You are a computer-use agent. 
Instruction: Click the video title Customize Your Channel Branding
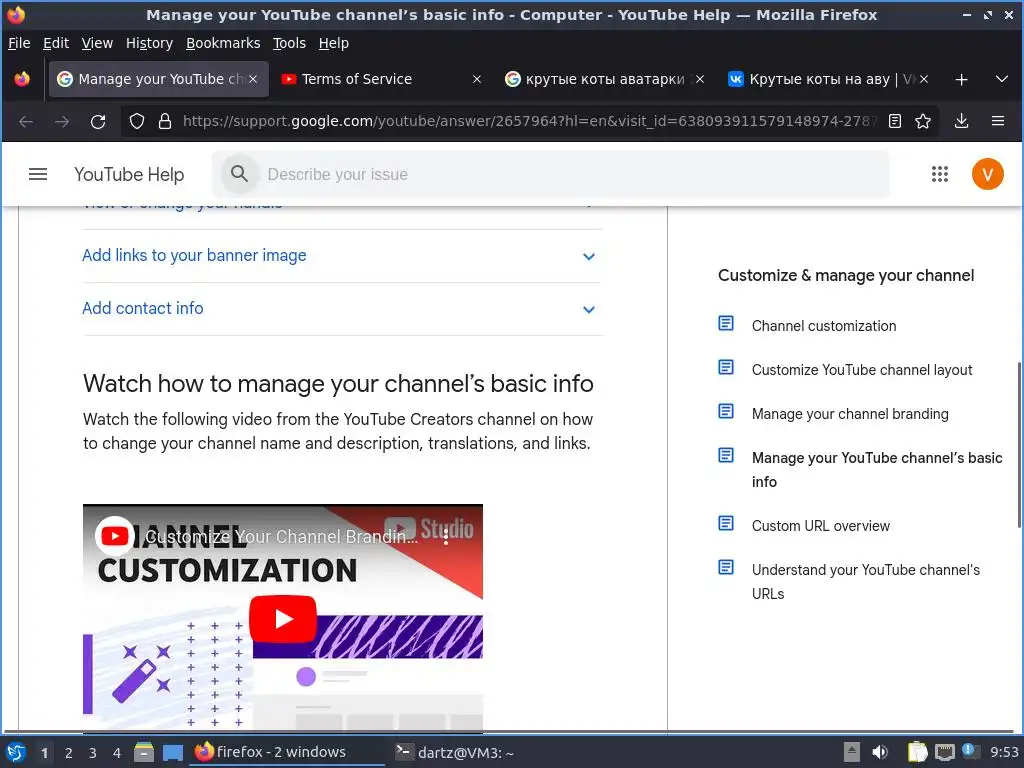pyautogui.click(x=281, y=537)
